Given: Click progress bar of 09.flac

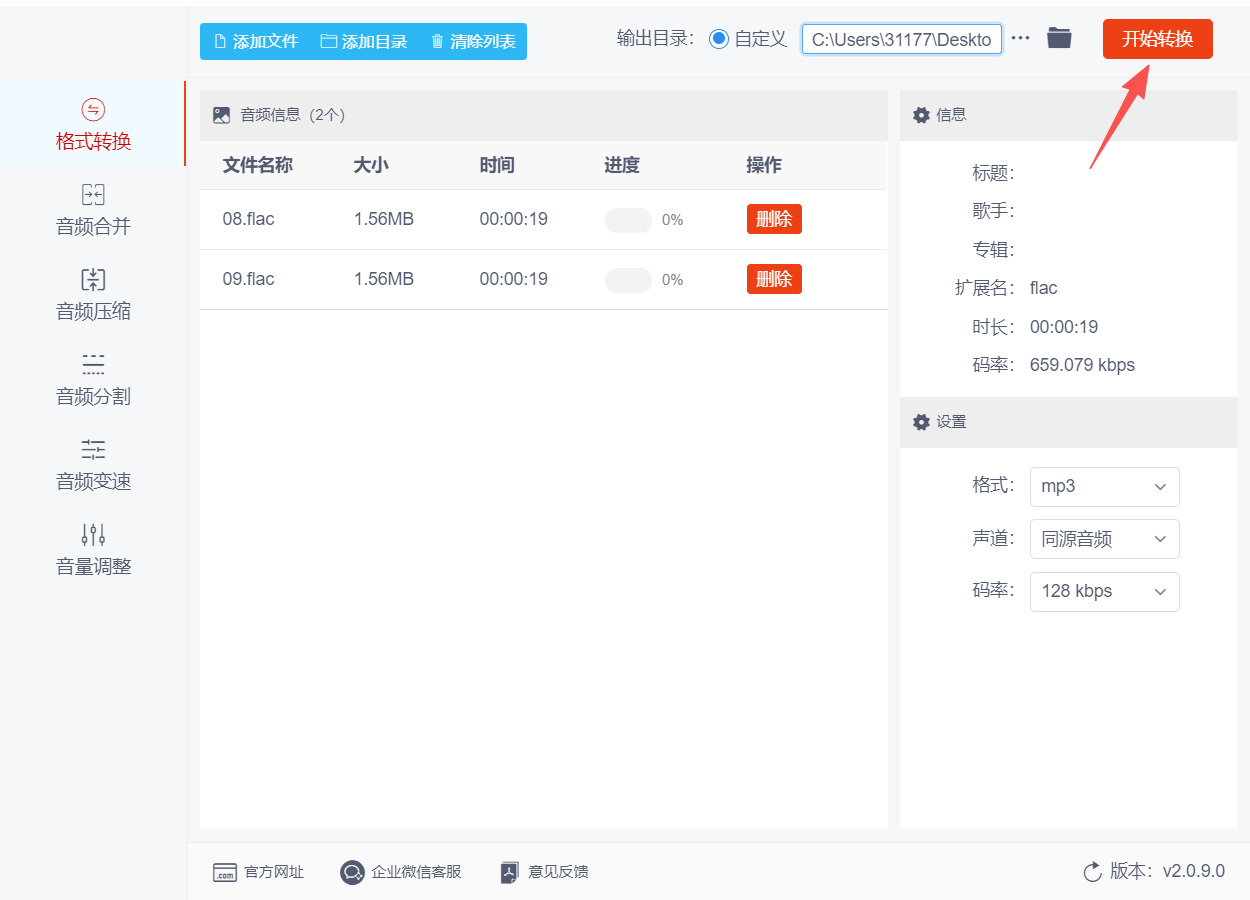Looking at the screenshot, I should [x=628, y=280].
